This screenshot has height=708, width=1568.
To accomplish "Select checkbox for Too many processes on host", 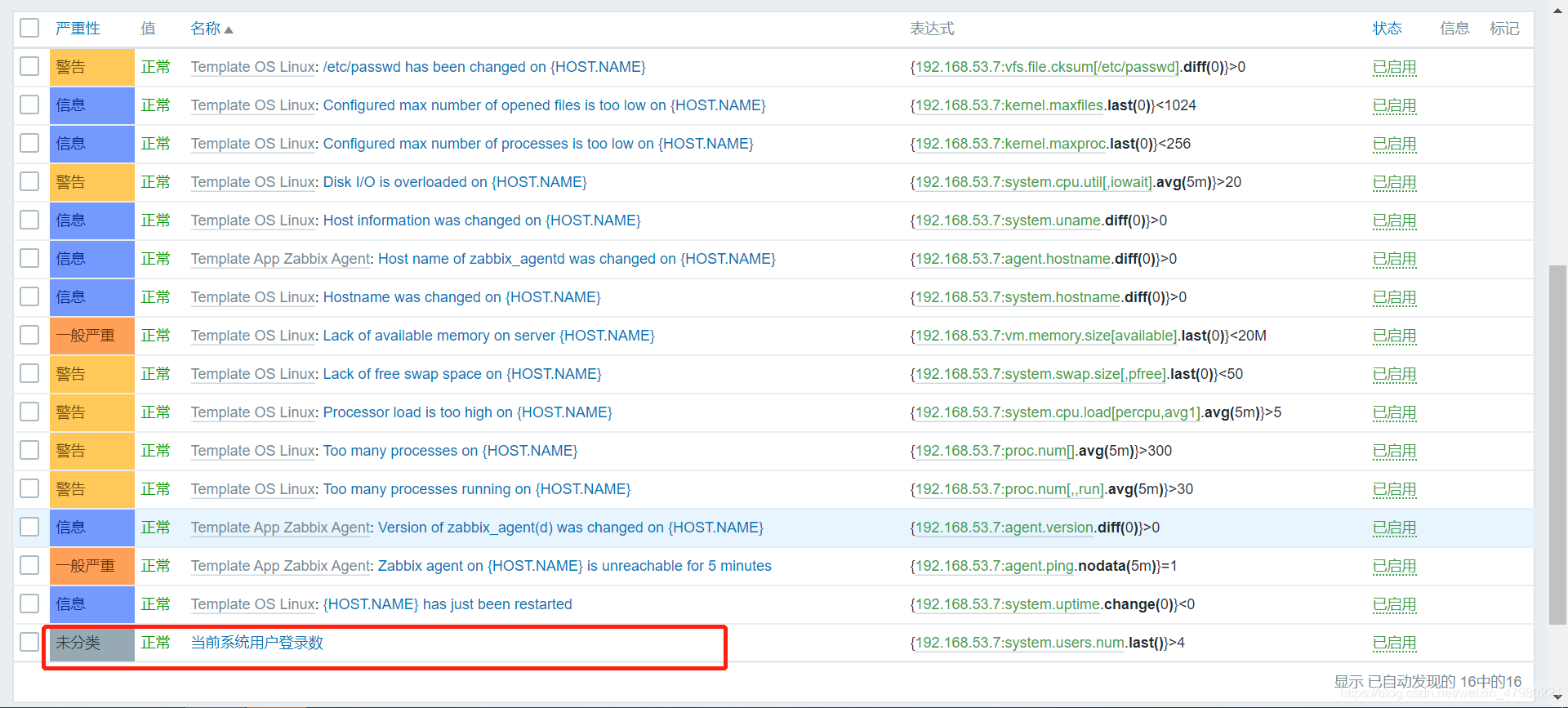I will [x=29, y=450].
